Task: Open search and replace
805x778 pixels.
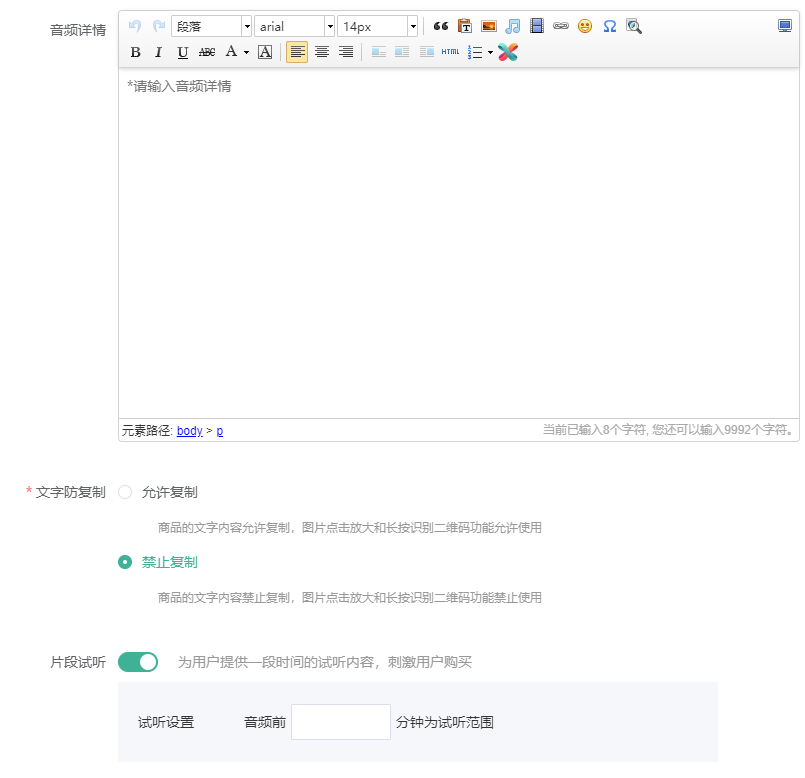Action: point(634,26)
